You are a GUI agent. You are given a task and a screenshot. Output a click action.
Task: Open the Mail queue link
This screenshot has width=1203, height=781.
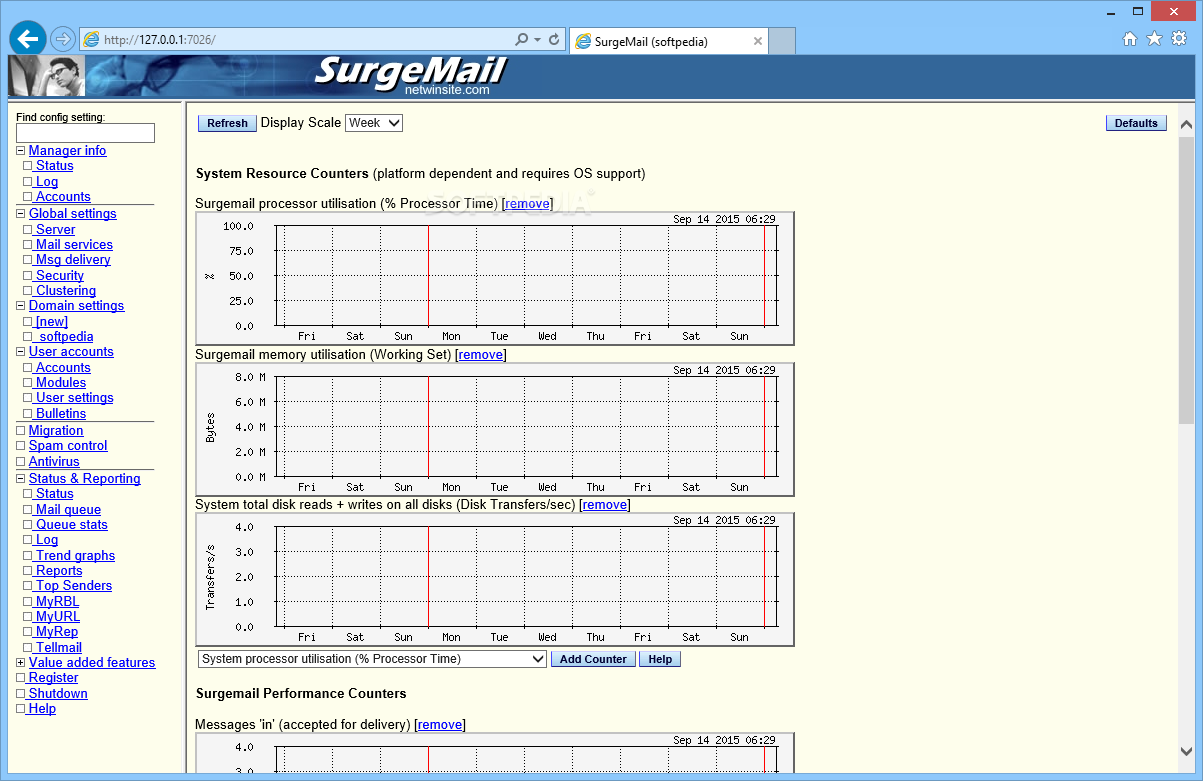tap(68, 510)
